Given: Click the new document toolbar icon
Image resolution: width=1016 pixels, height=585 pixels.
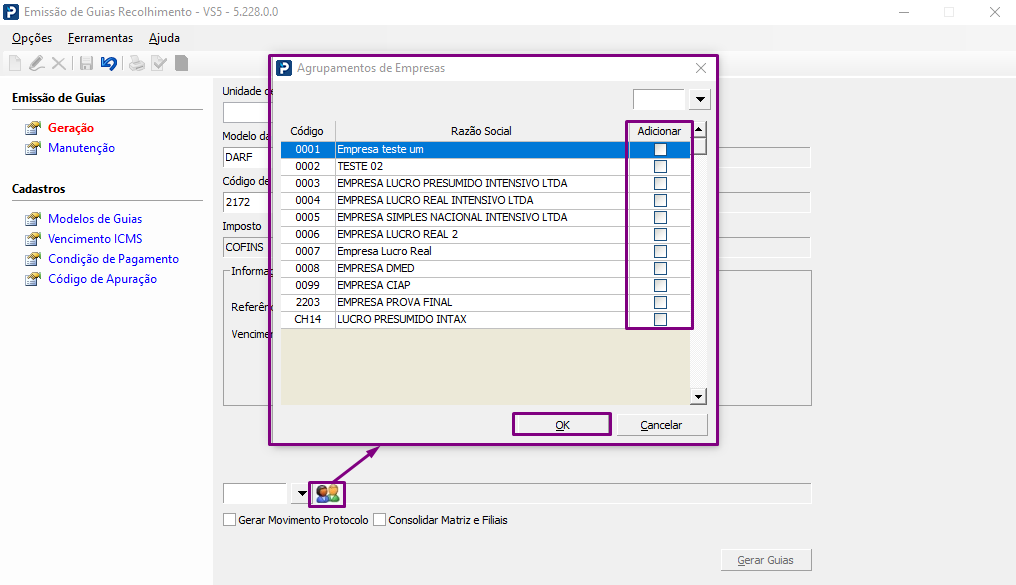Looking at the screenshot, I should (15, 63).
